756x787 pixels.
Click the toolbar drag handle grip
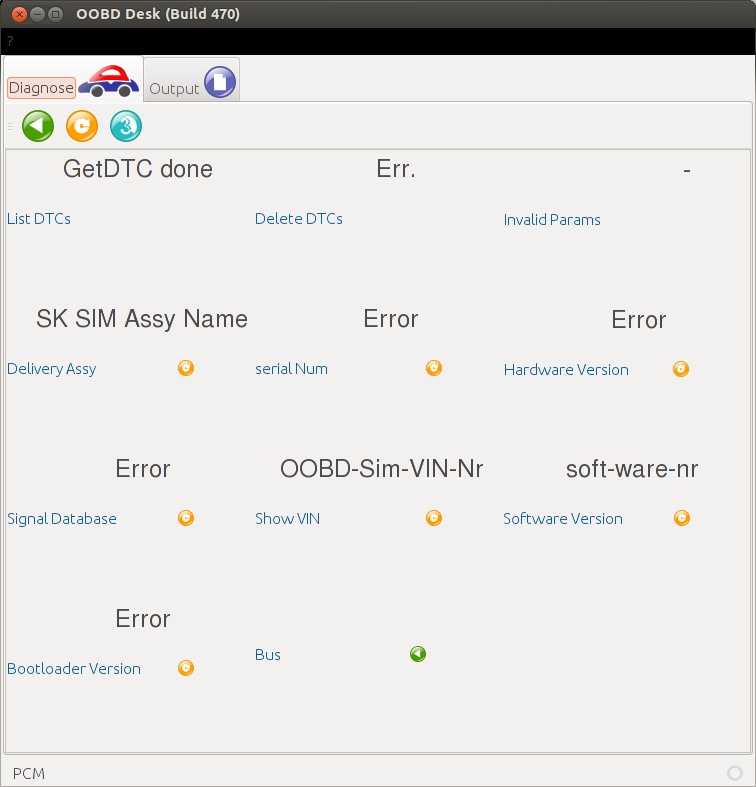pyautogui.click(x=10, y=126)
